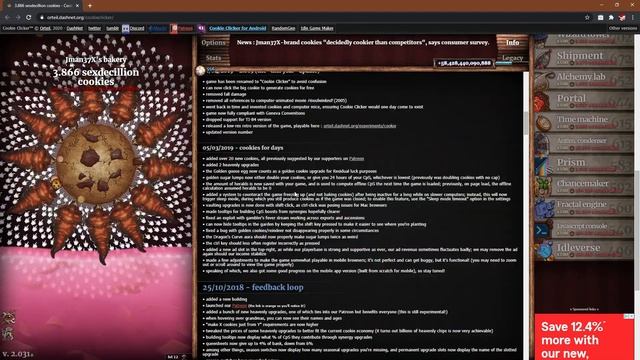Open the Patreon link in top bar

[x=182, y=28]
